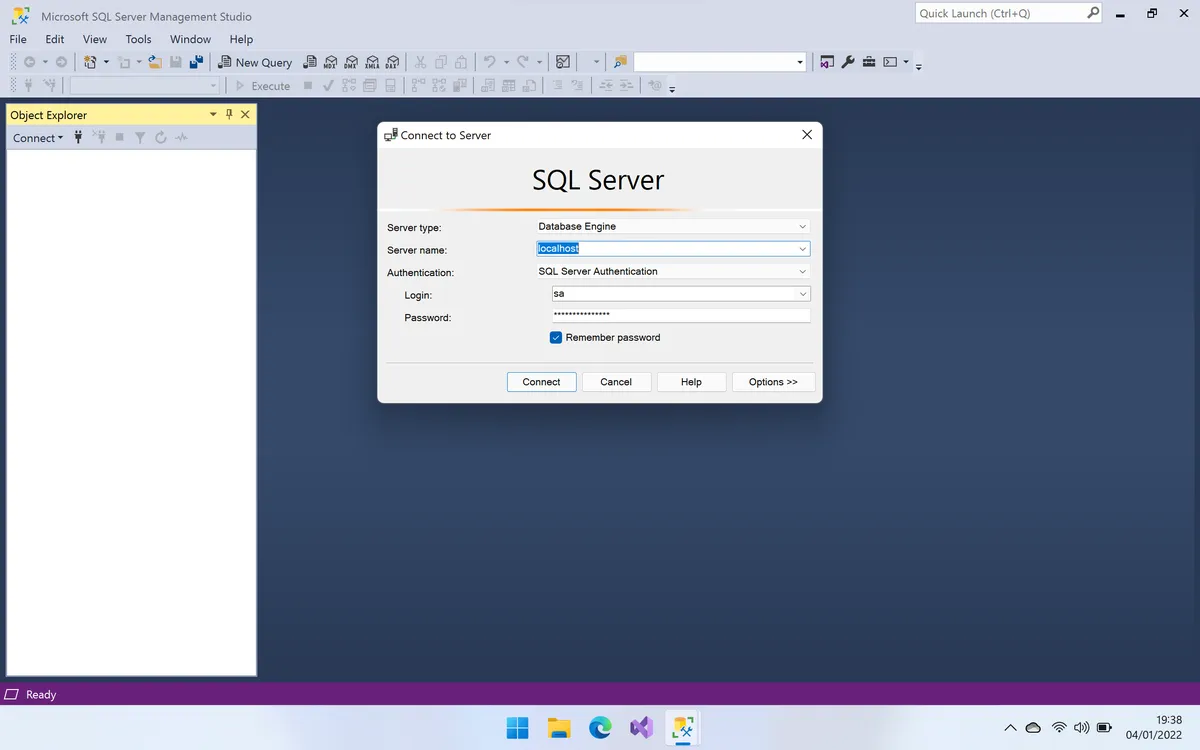The height and width of the screenshot is (750, 1200).
Task: Open Microsoft Edge from taskbar
Action: (x=600, y=728)
